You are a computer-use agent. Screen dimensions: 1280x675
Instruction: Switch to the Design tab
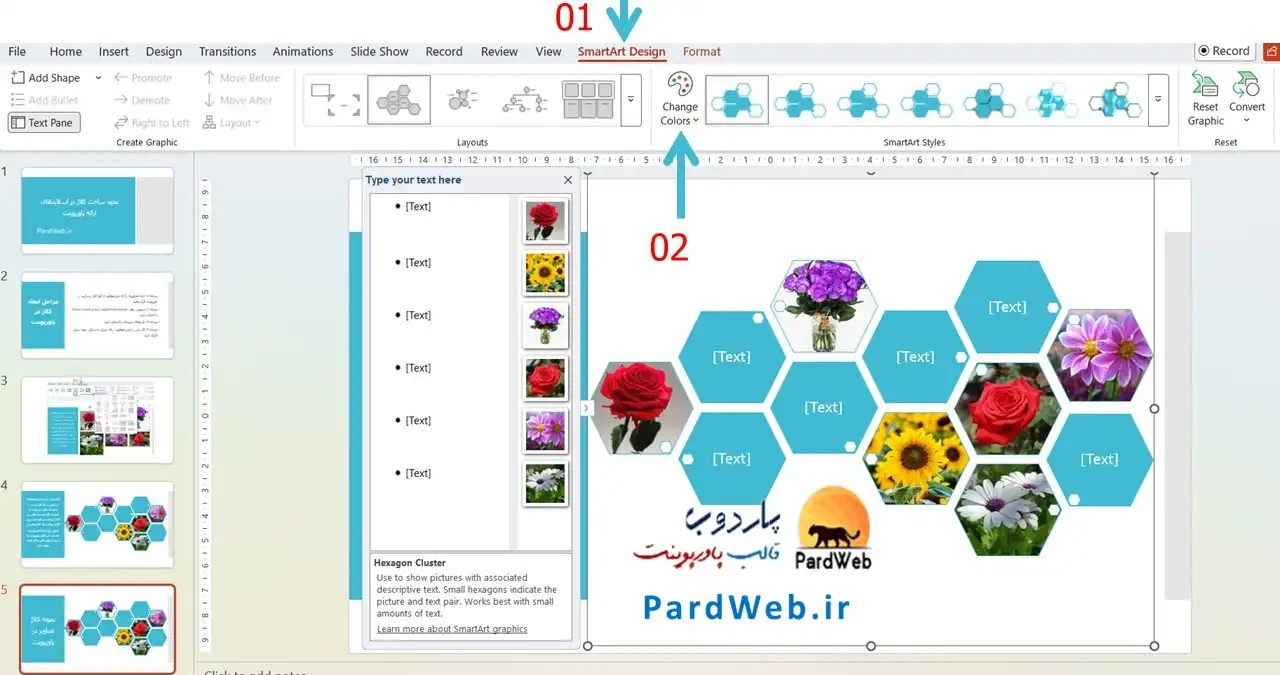point(164,52)
